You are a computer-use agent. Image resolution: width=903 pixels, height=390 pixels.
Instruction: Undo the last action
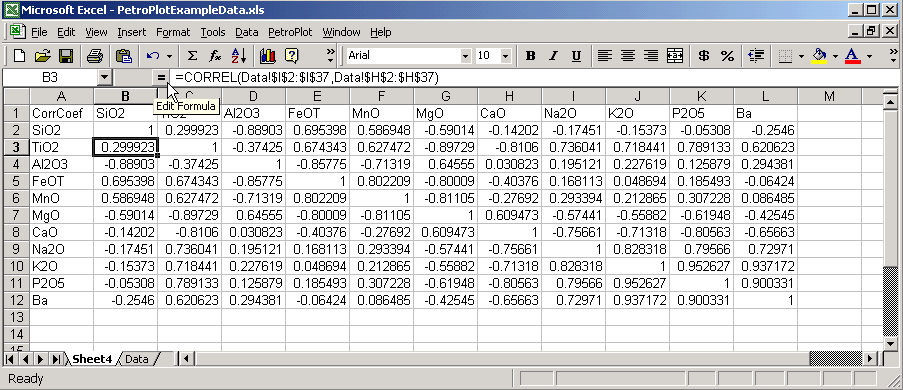point(153,56)
